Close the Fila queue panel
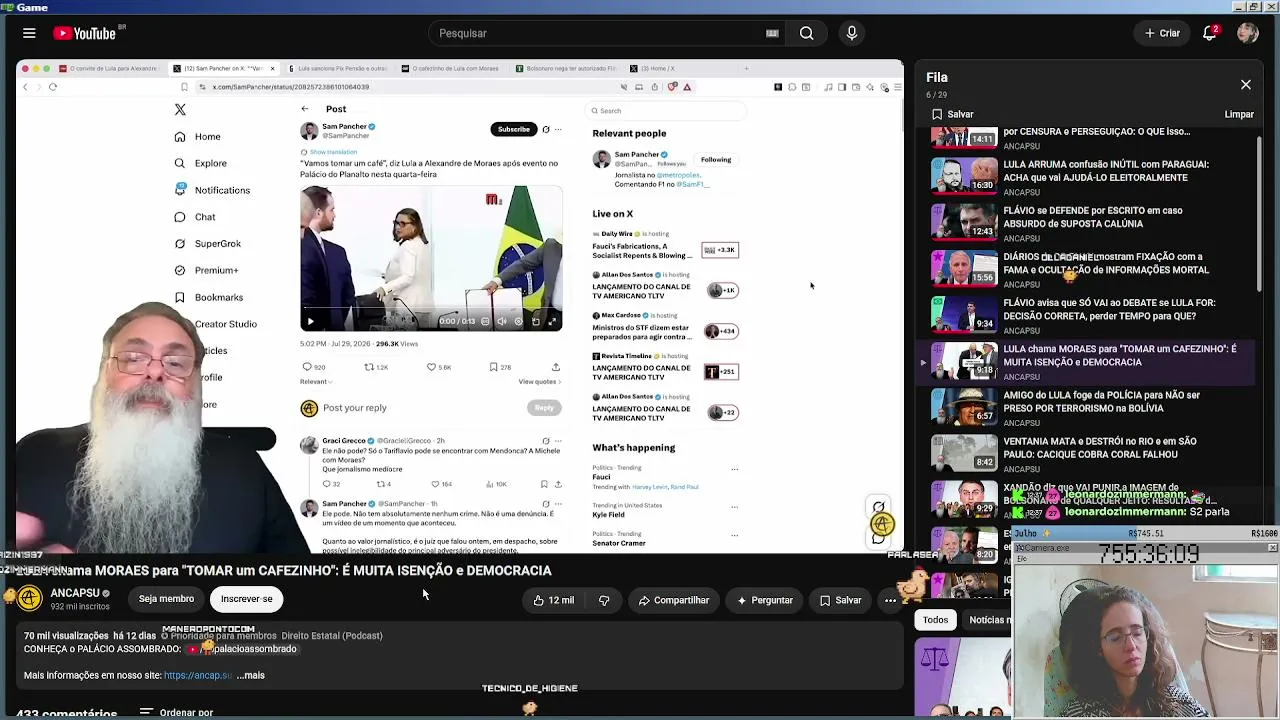The width and height of the screenshot is (1280, 720). click(1246, 85)
